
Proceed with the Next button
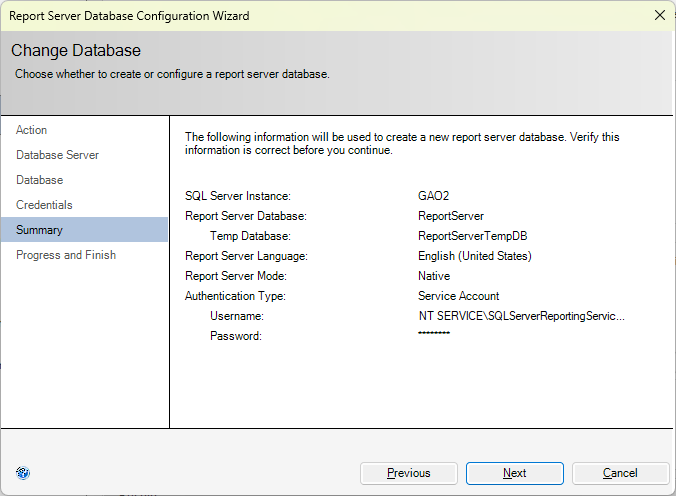point(515,473)
